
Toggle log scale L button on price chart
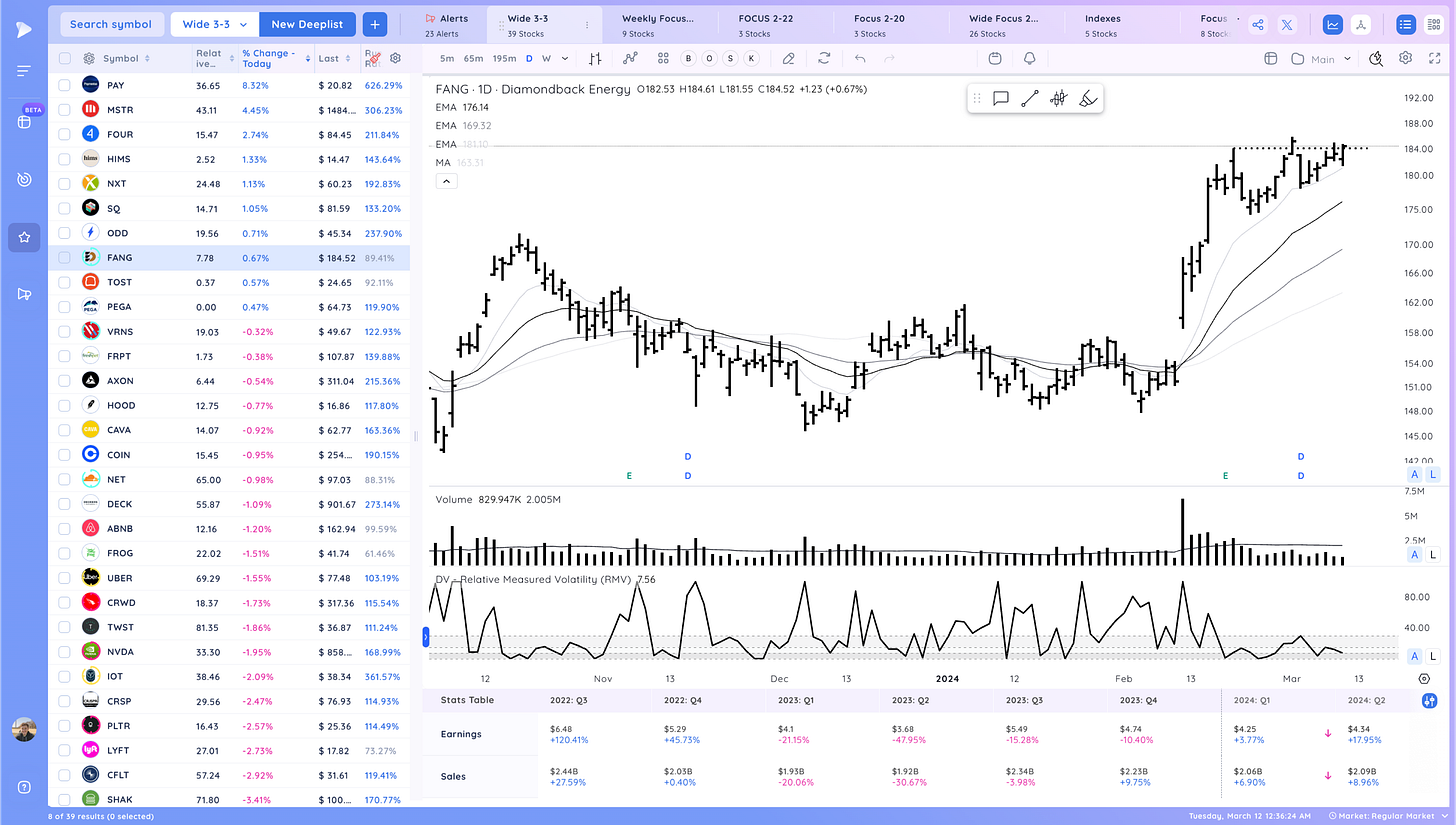coord(1432,475)
